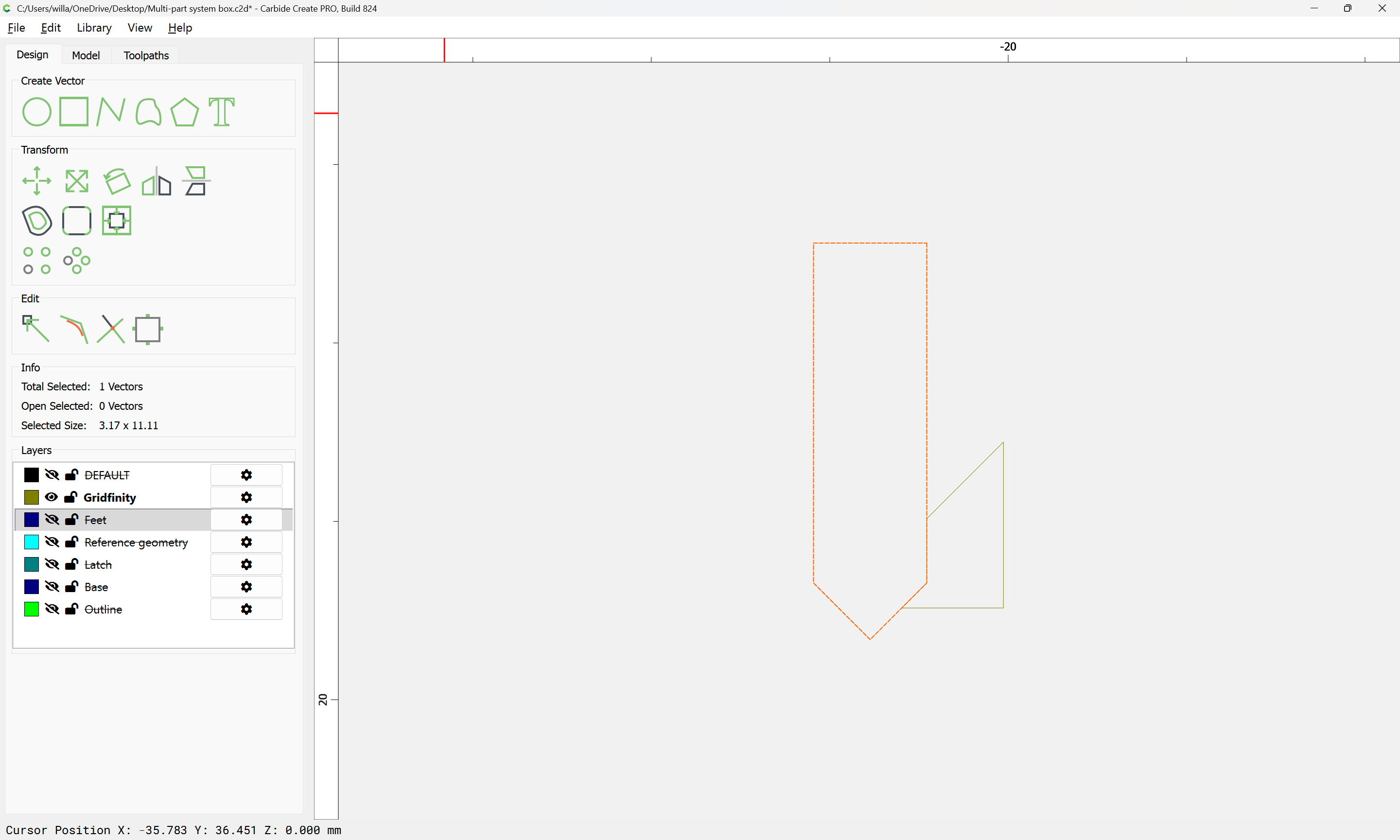Activate the Node Edit tool
The image size is (1400, 840).
[35, 329]
